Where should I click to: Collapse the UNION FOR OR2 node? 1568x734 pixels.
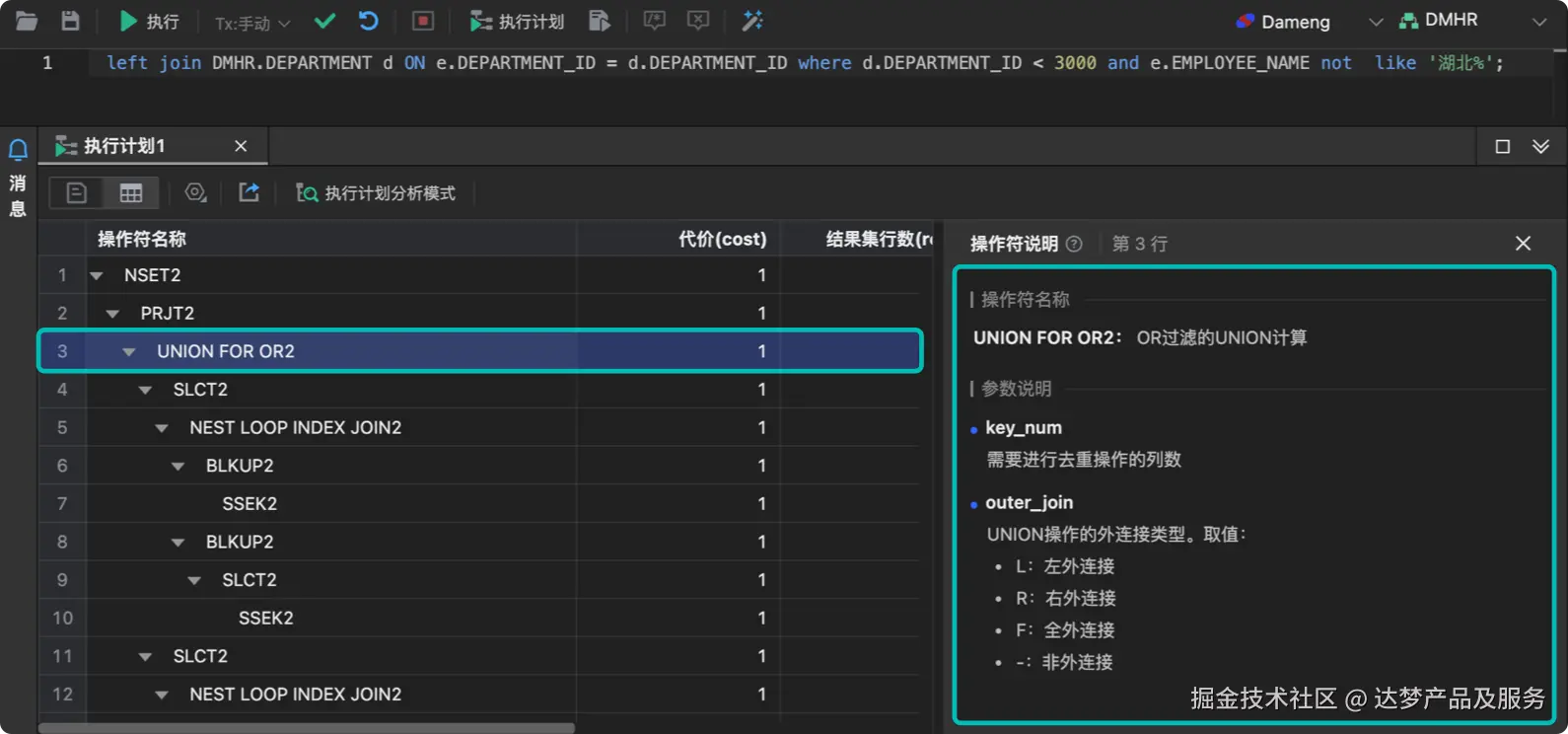pyautogui.click(x=129, y=352)
